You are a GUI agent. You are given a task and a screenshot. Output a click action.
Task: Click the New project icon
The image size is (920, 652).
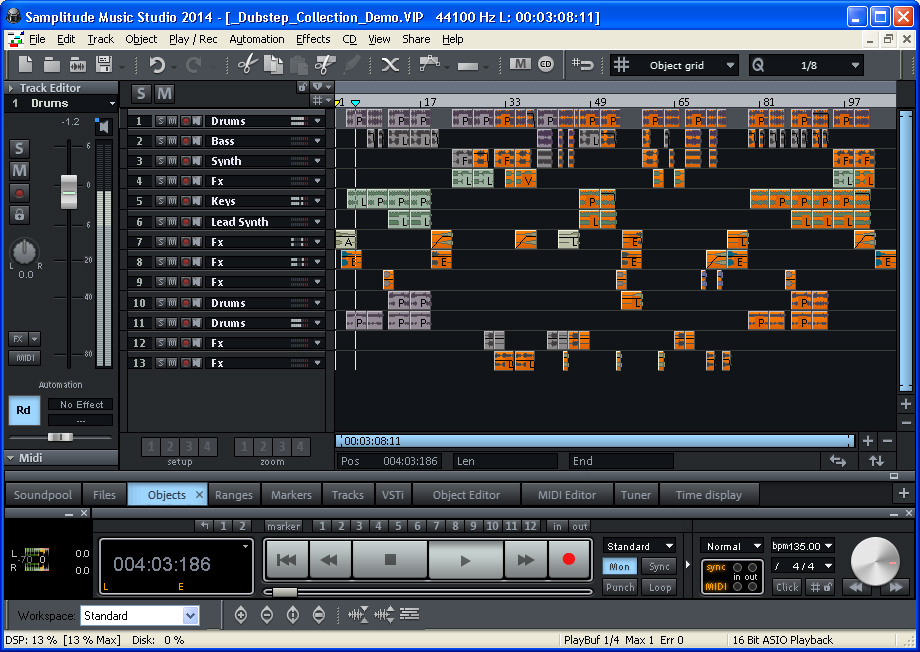25,64
